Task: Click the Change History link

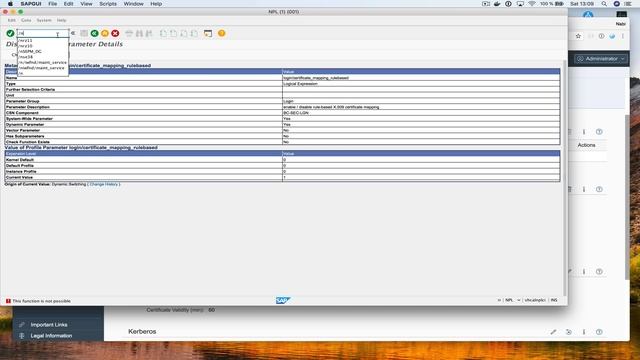Action: [x=104, y=184]
